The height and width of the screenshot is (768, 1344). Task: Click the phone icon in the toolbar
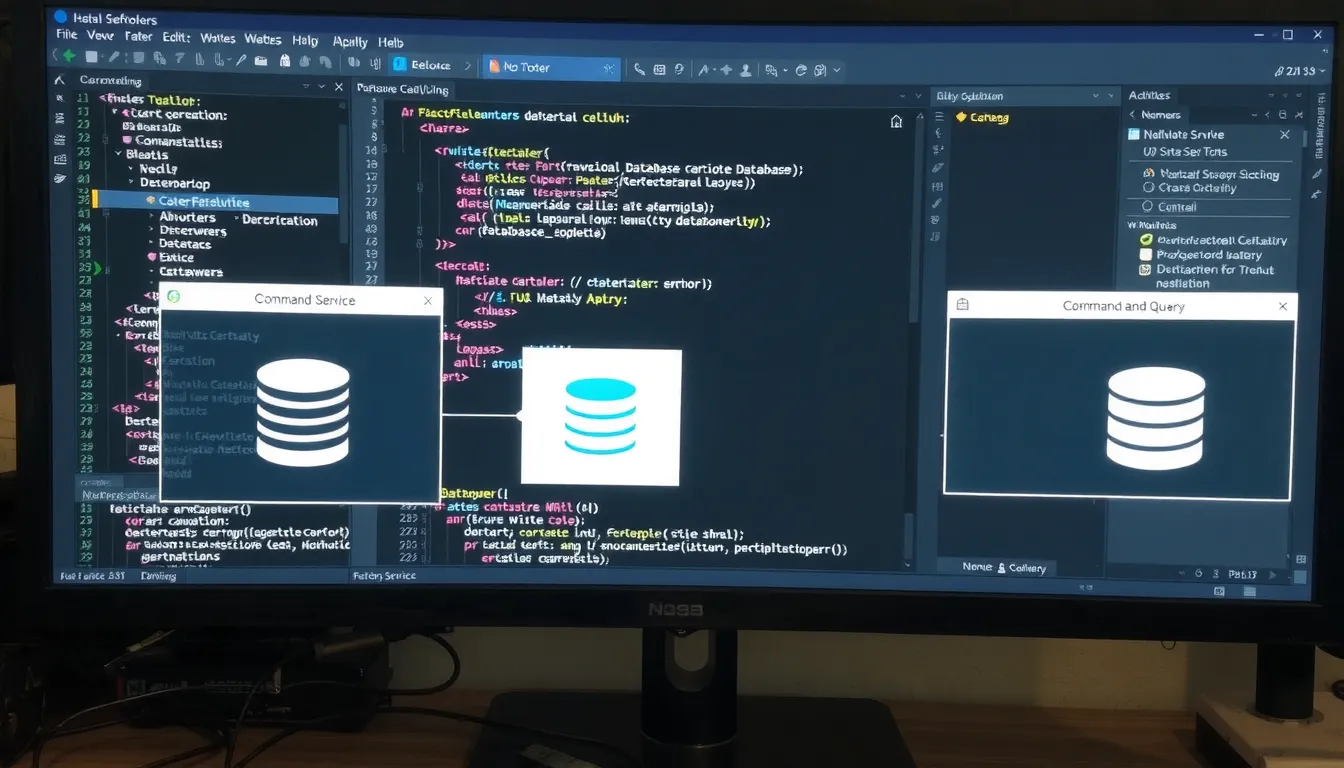pyautogui.click(x=640, y=69)
